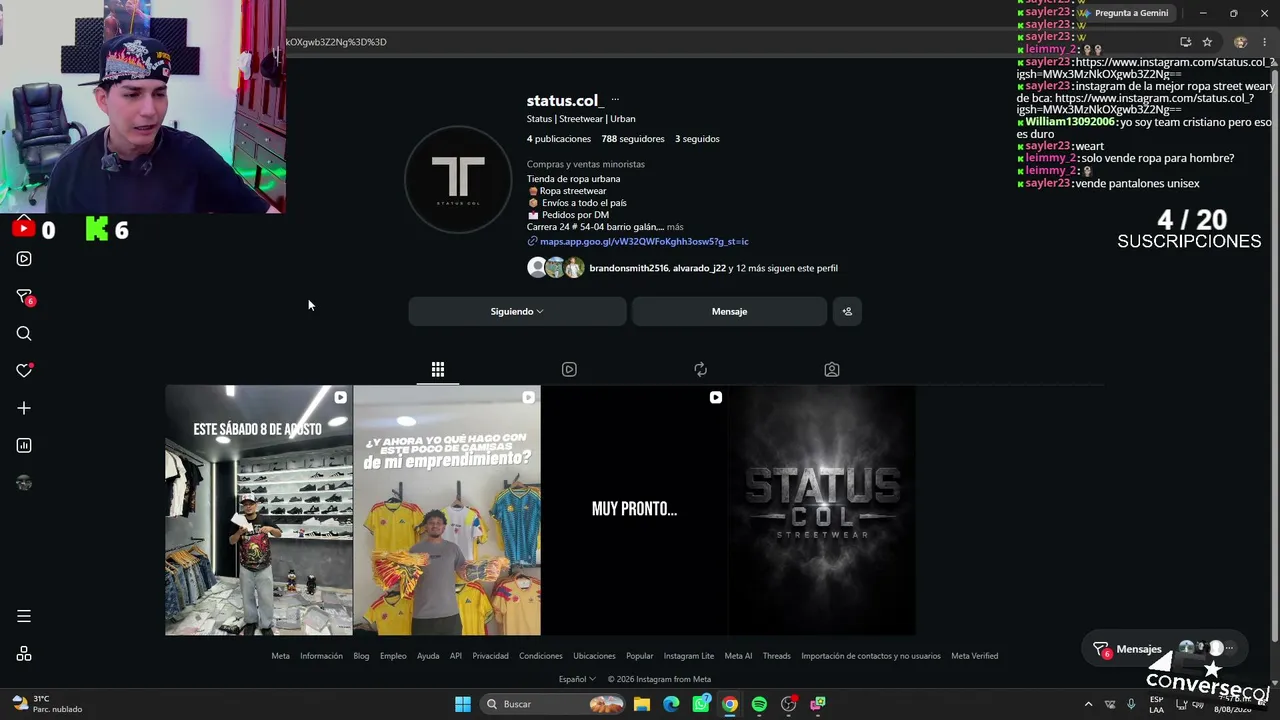Click the Mensaje button
Image resolution: width=1280 pixels, height=720 pixels.
pyautogui.click(x=729, y=311)
